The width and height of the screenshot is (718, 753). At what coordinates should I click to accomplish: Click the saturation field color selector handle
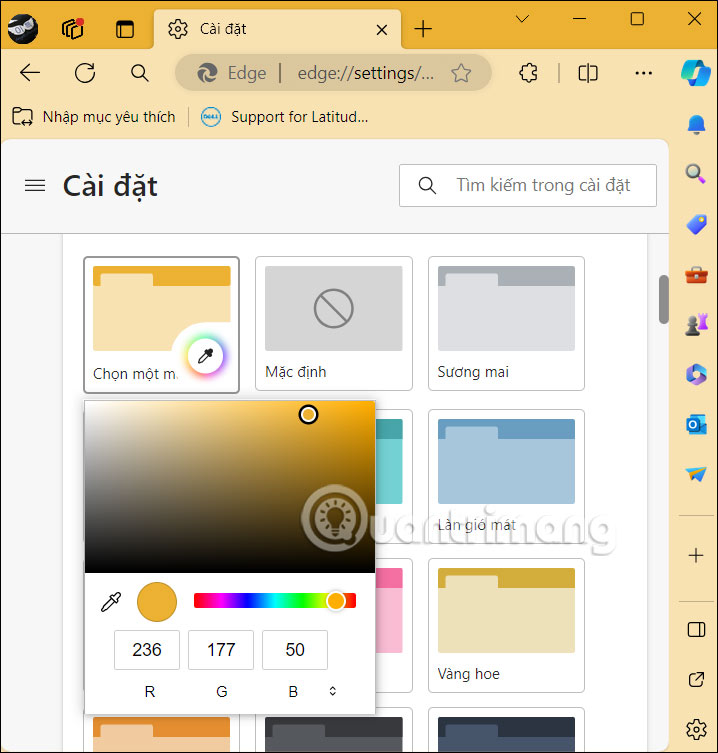click(x=308, y=414)
